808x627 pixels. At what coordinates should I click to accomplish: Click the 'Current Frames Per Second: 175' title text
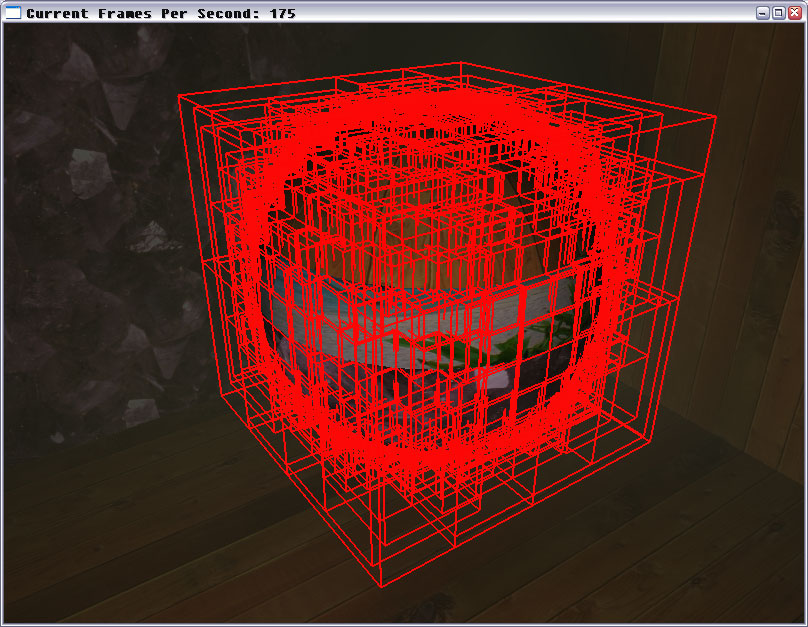pyautogui.click(x=161, y=13)
